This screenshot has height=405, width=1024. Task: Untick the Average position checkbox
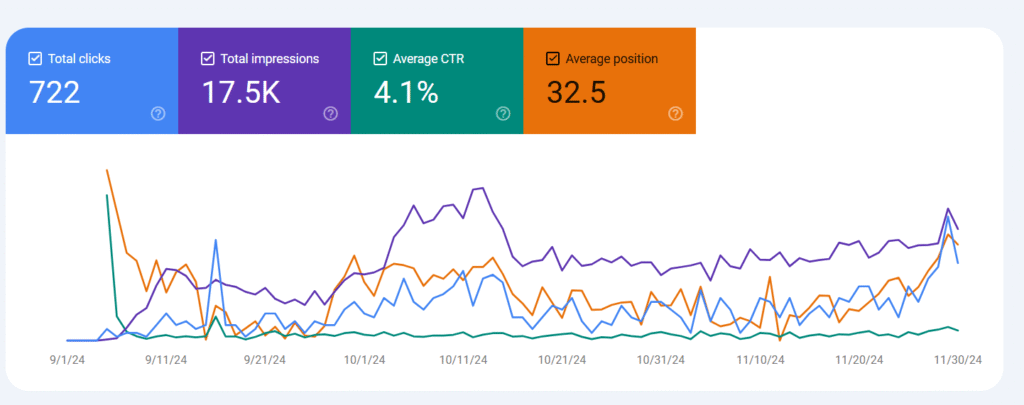point(553,59)
